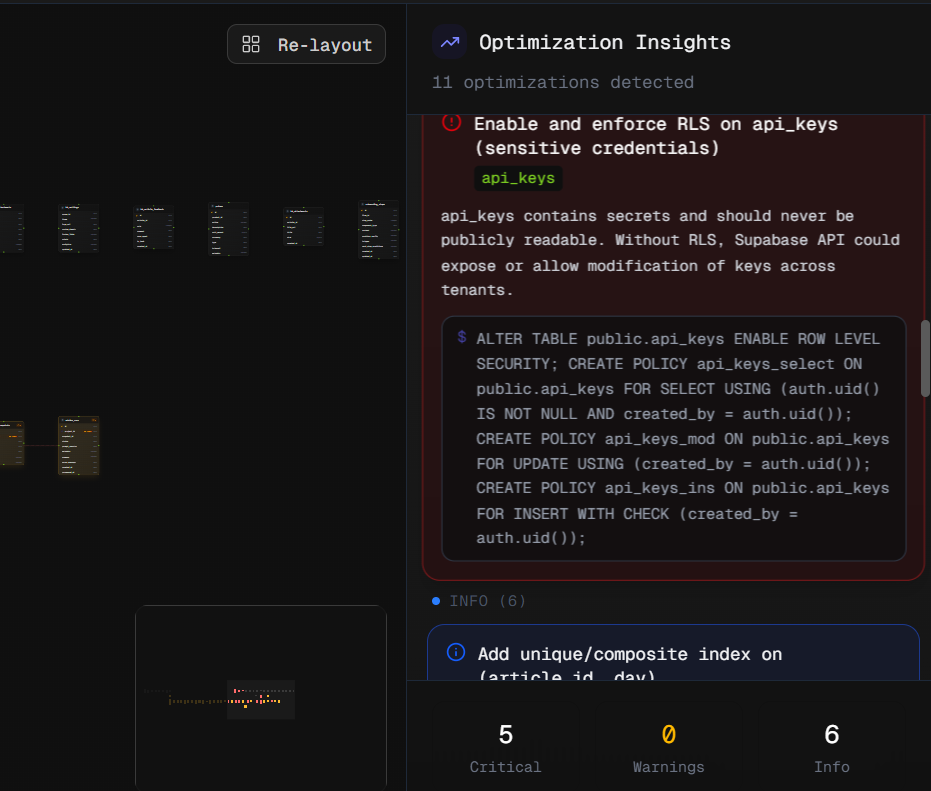Click the blue info icon on the index suggestion
The width and height of the screenshot is (931, 791).
(456, 651)
